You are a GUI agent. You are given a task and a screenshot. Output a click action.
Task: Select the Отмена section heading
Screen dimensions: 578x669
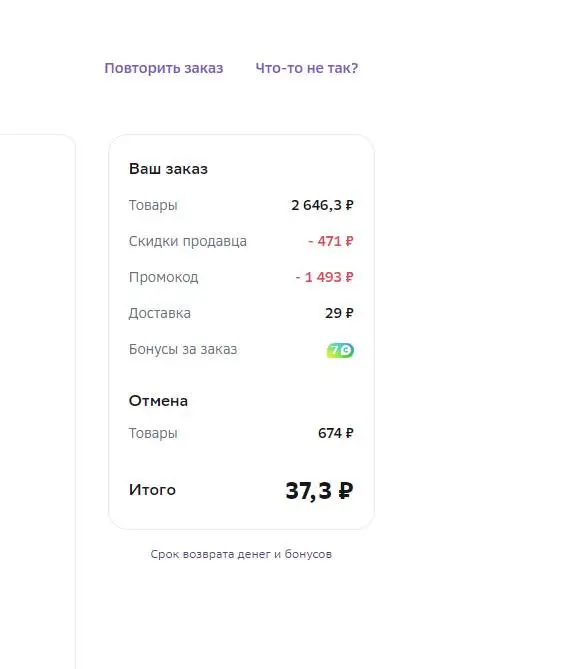[x=158, y=401]
